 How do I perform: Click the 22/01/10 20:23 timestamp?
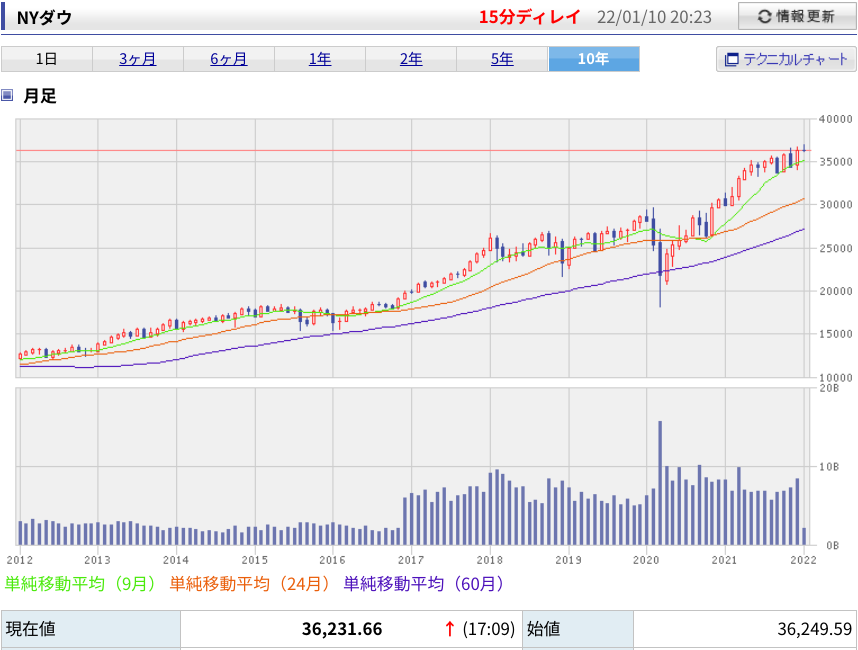coord(654,17)
